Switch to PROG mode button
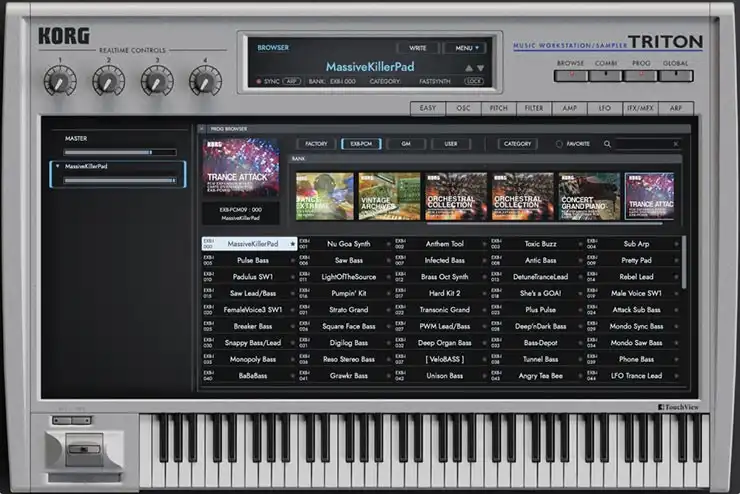The width and height of the screenshot is (740, 494). click(x=641, y=75)
